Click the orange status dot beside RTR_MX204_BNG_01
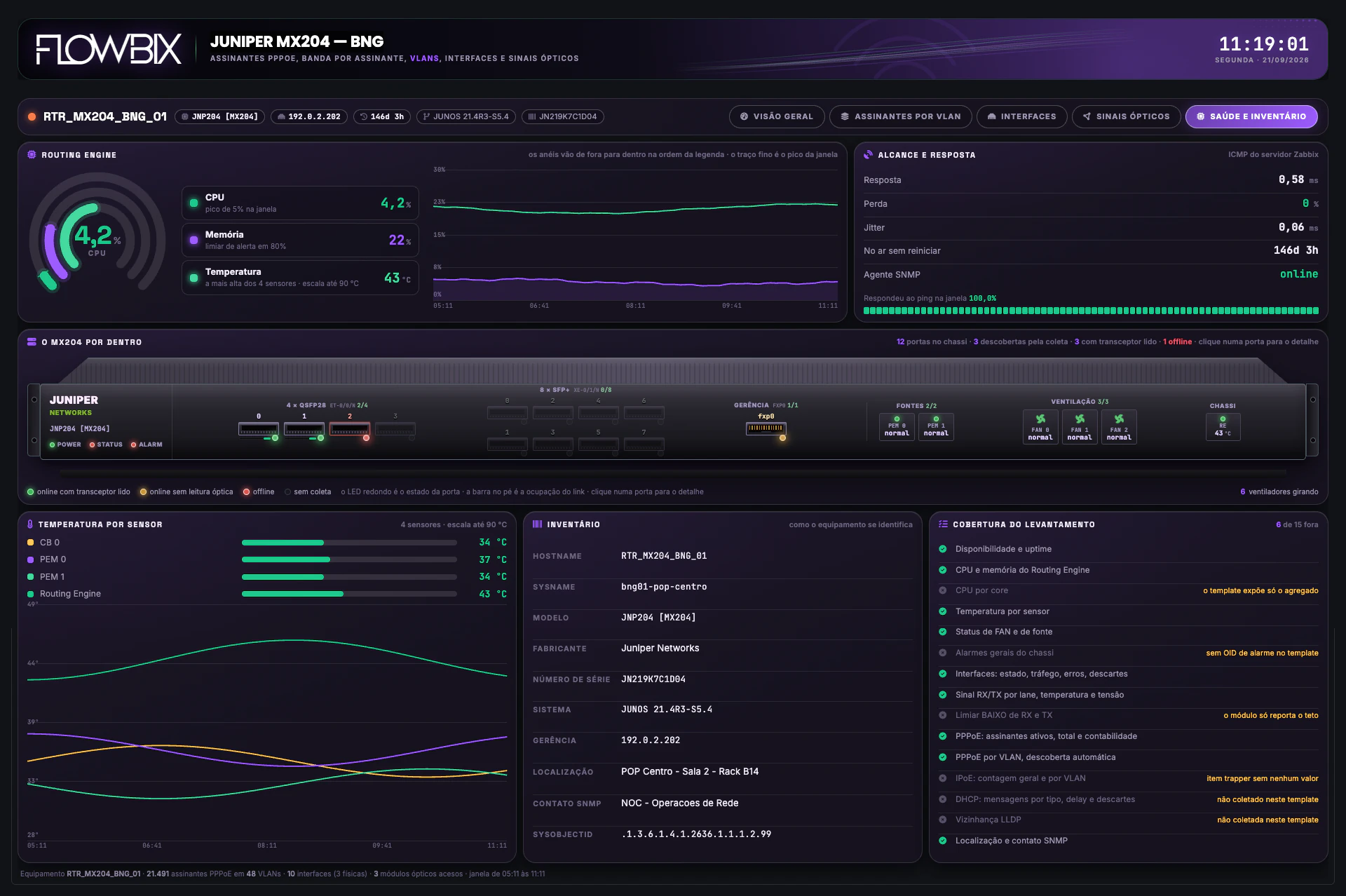This screenshot has height=896, width=1346. click(32, 116)
